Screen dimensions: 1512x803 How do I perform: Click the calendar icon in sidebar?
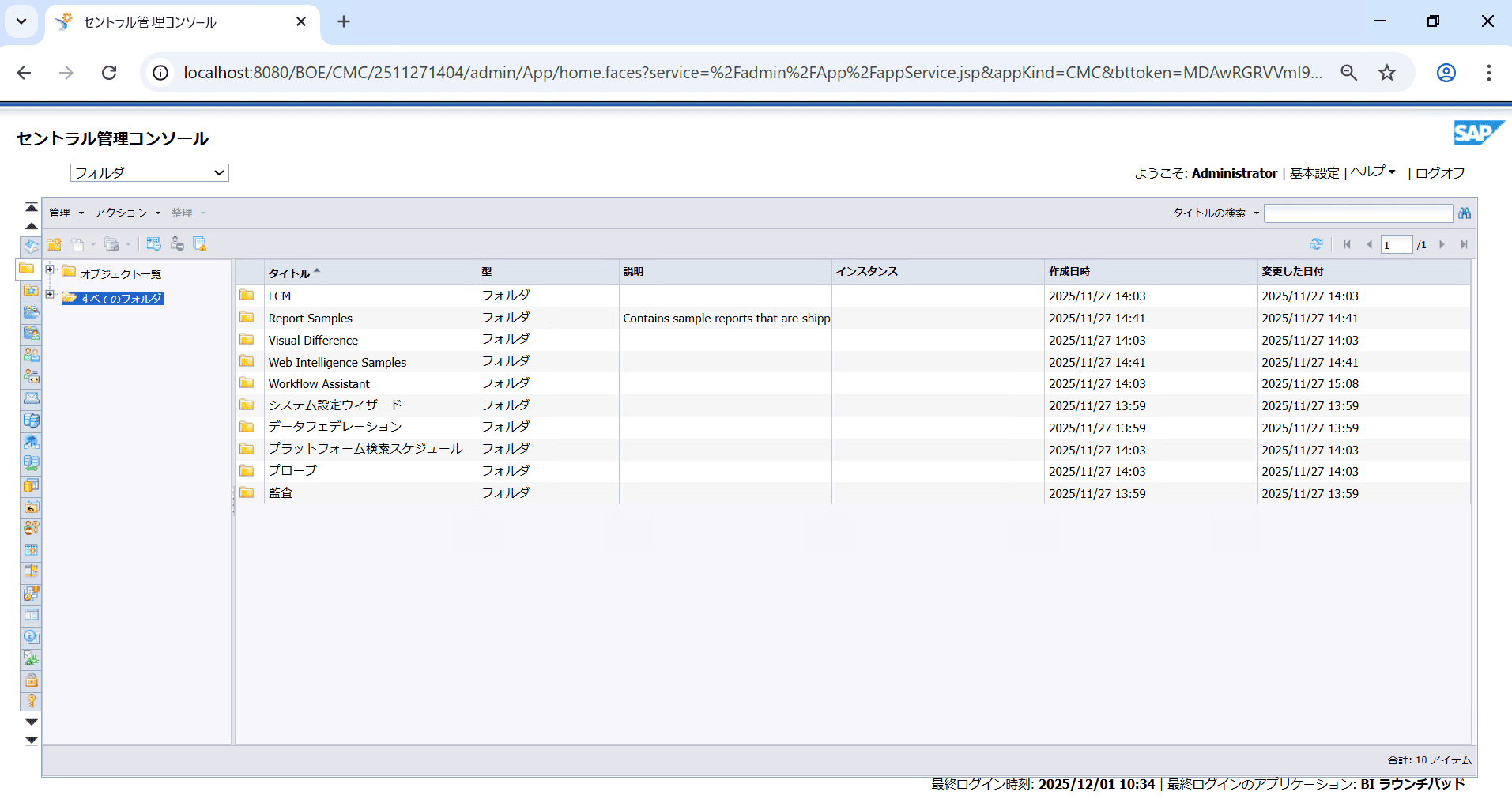(x=31, y=550)
